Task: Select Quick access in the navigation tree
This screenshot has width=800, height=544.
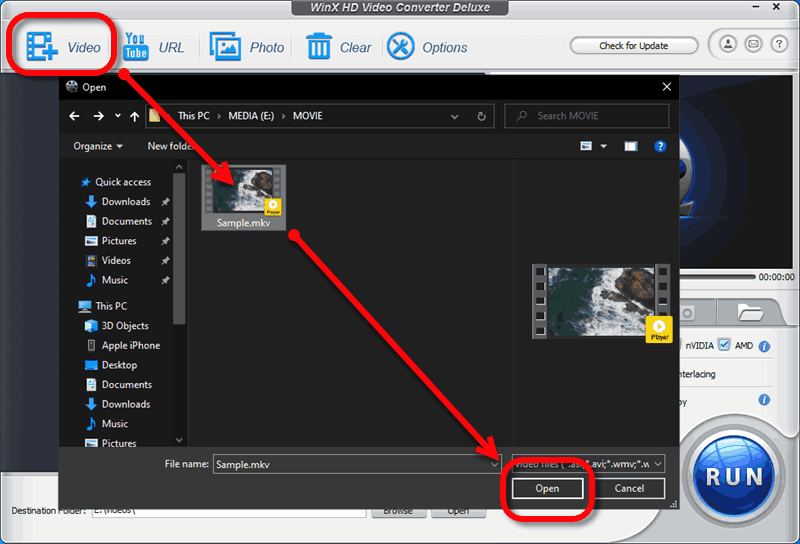Action: (x=116, y=182)
